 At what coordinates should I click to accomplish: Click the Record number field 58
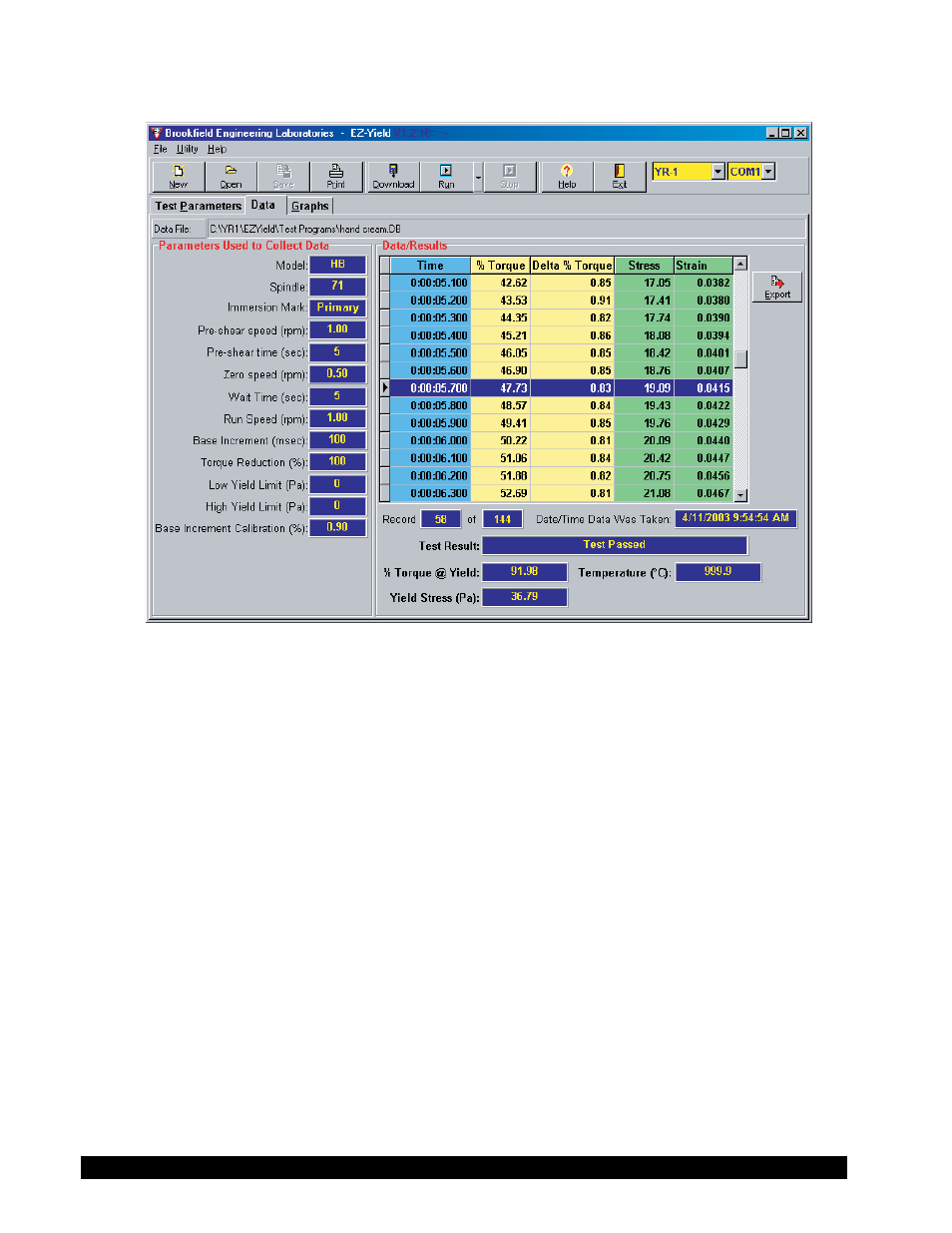coord(441,519)
